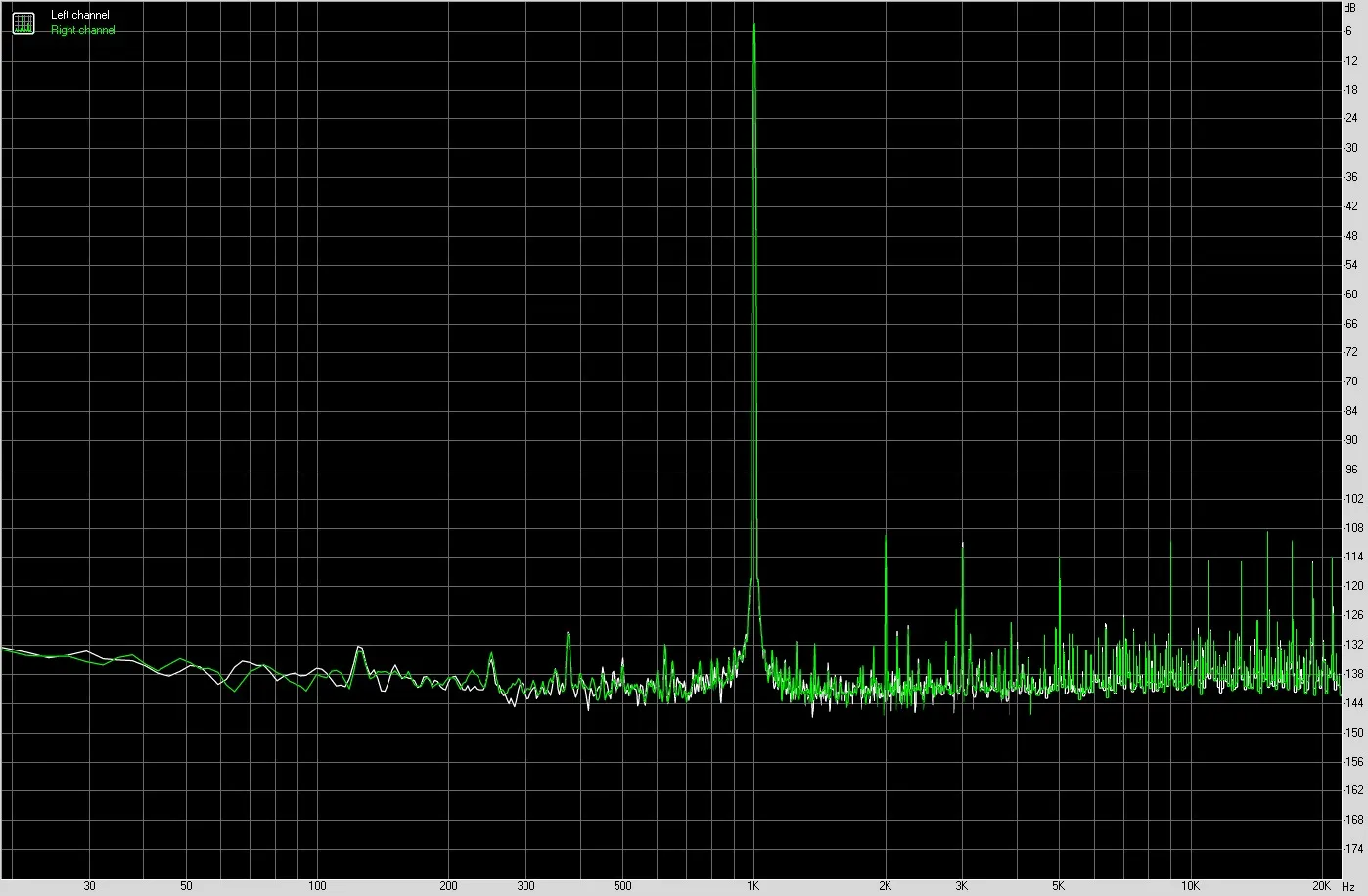Click the -48 dB axis value
This screenshot has width=1368, height=896.
click(1350, 236)
